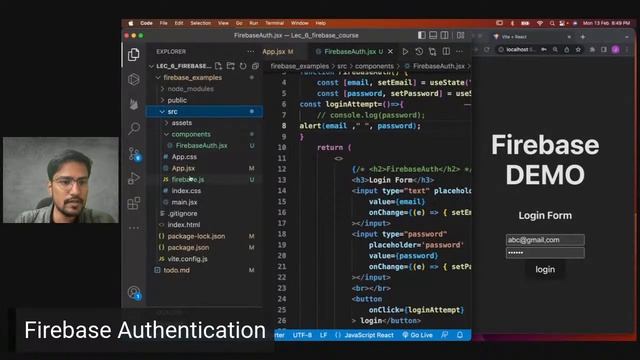Reload the page in the browser window
This screenshot has width=640, height=360.
(487, 49)
